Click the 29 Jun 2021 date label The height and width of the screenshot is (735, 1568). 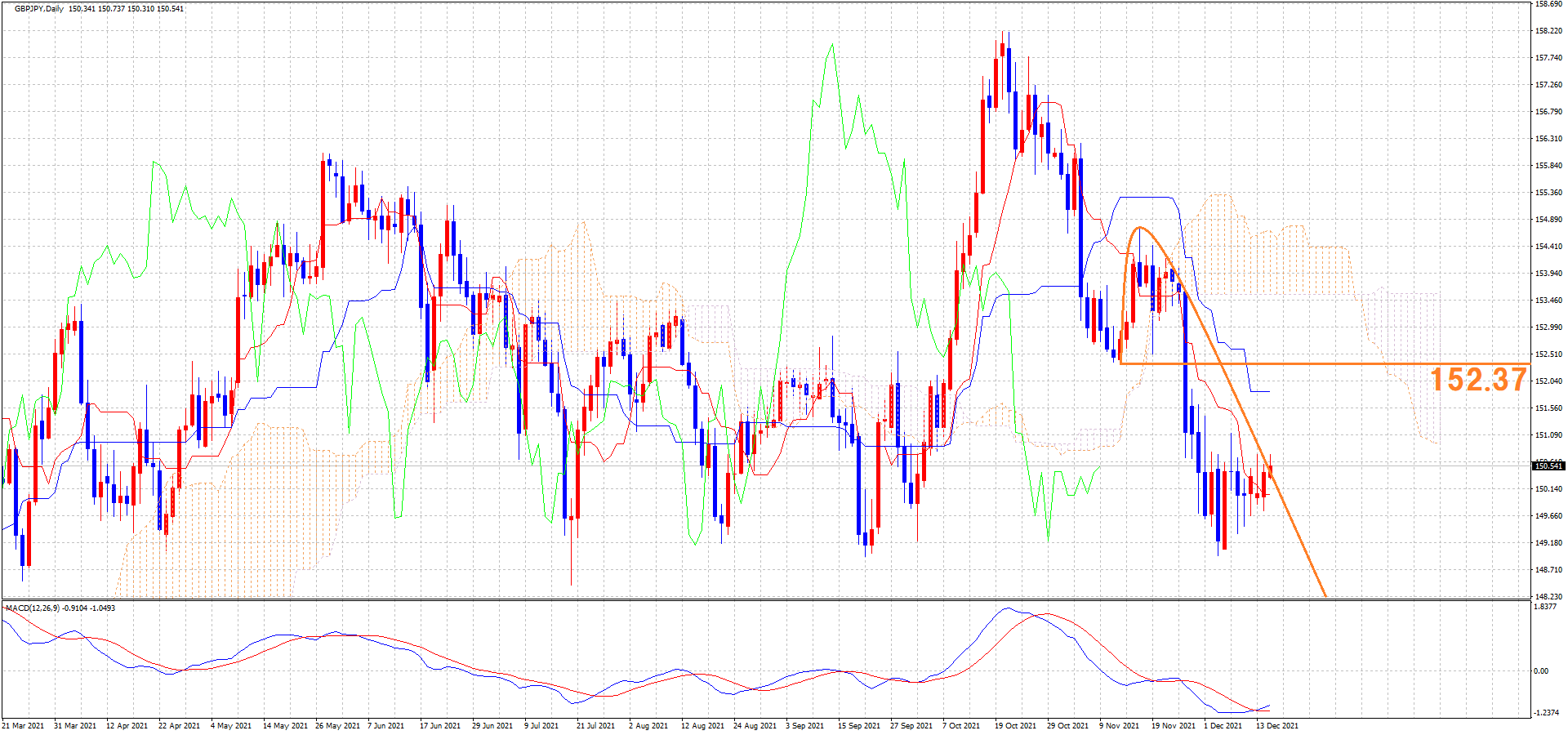pos(492,726)
